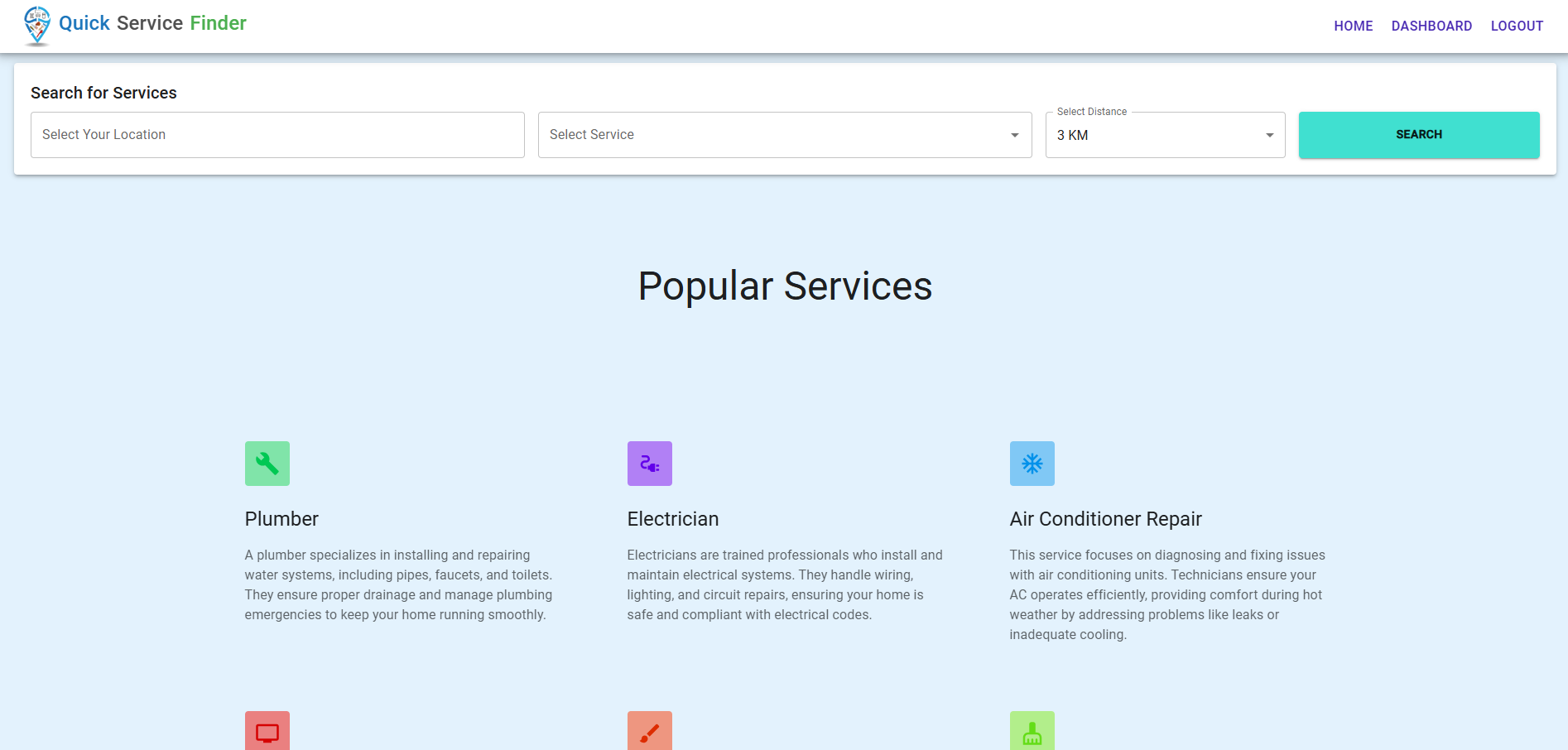
Task: Click the Quick Service Finder logo icon
Action: [x=37, y=26]
